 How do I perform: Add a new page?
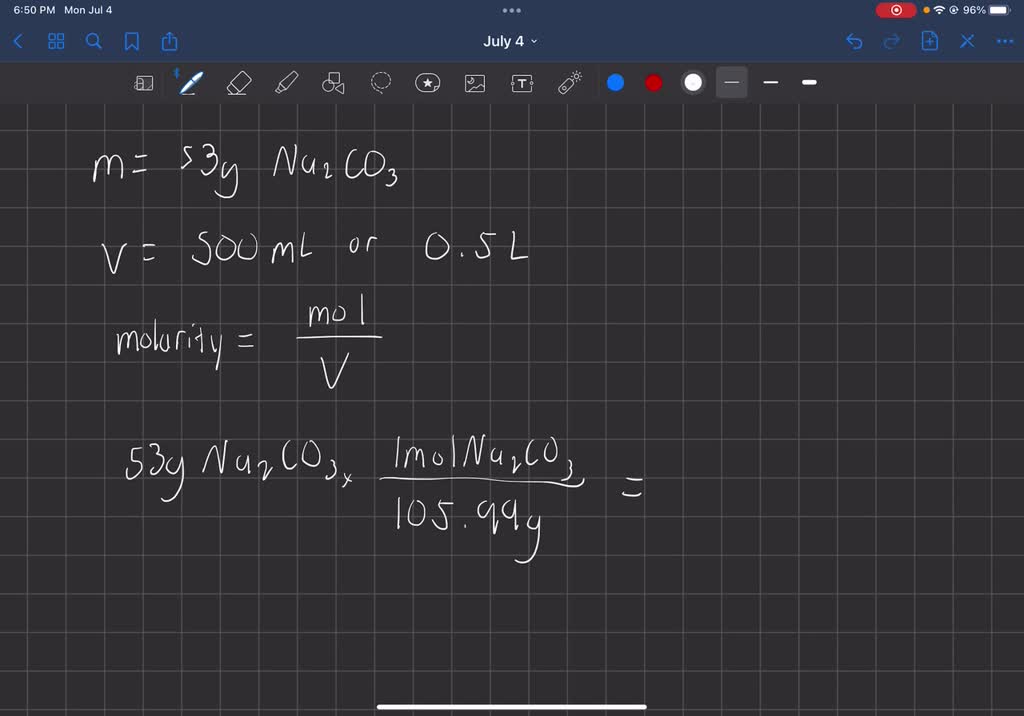(929, 41)
